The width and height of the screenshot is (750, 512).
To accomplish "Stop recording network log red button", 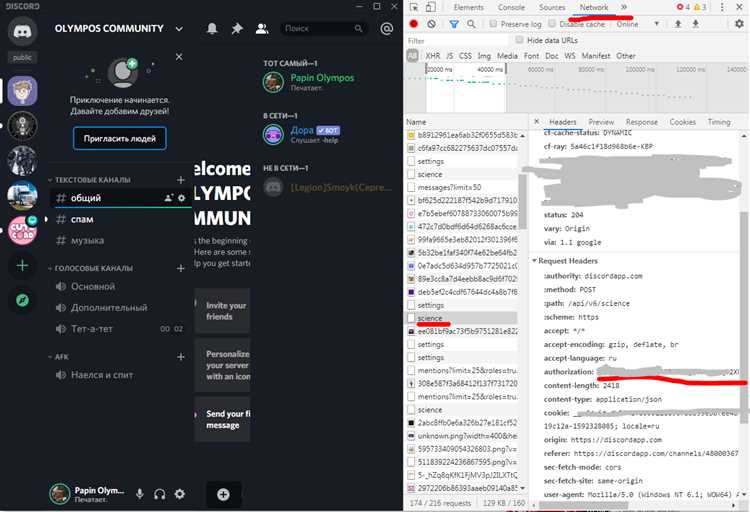I will click(414, 24).
